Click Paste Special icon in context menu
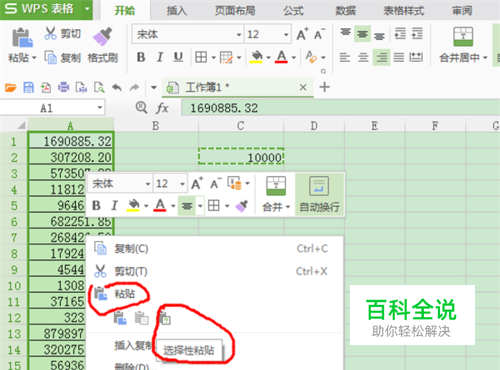Image resolution: width=500 pixels, height=370 pixels. [164, 318]
